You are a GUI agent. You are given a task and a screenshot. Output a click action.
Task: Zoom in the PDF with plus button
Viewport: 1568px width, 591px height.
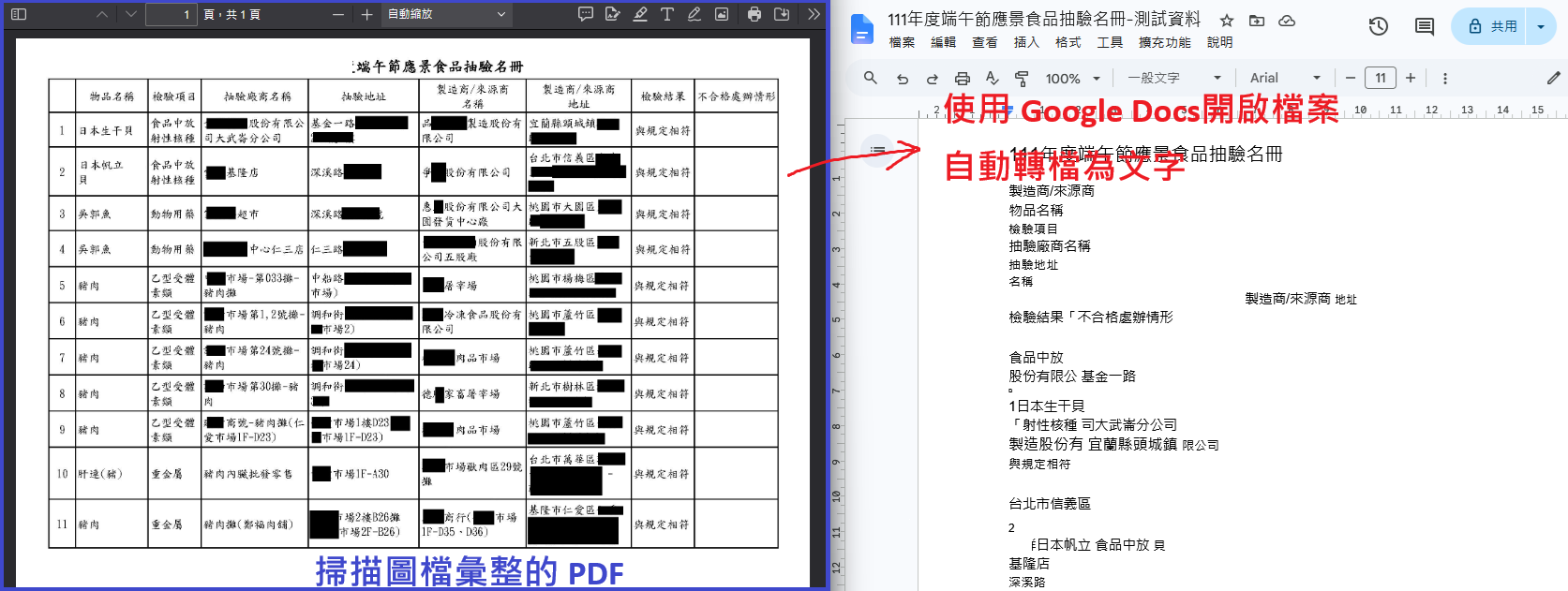(x=366, y=14)
